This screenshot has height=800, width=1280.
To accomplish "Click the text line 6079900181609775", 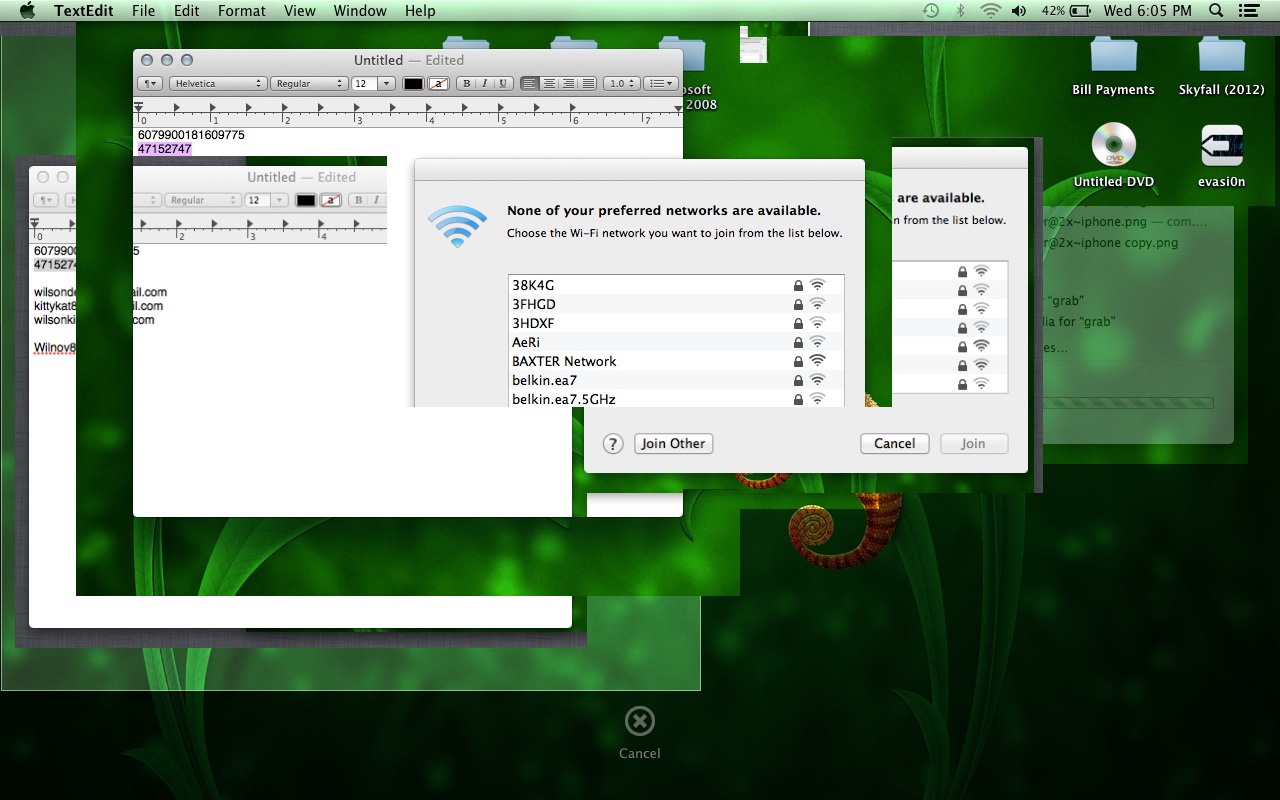I will point(191,135).
